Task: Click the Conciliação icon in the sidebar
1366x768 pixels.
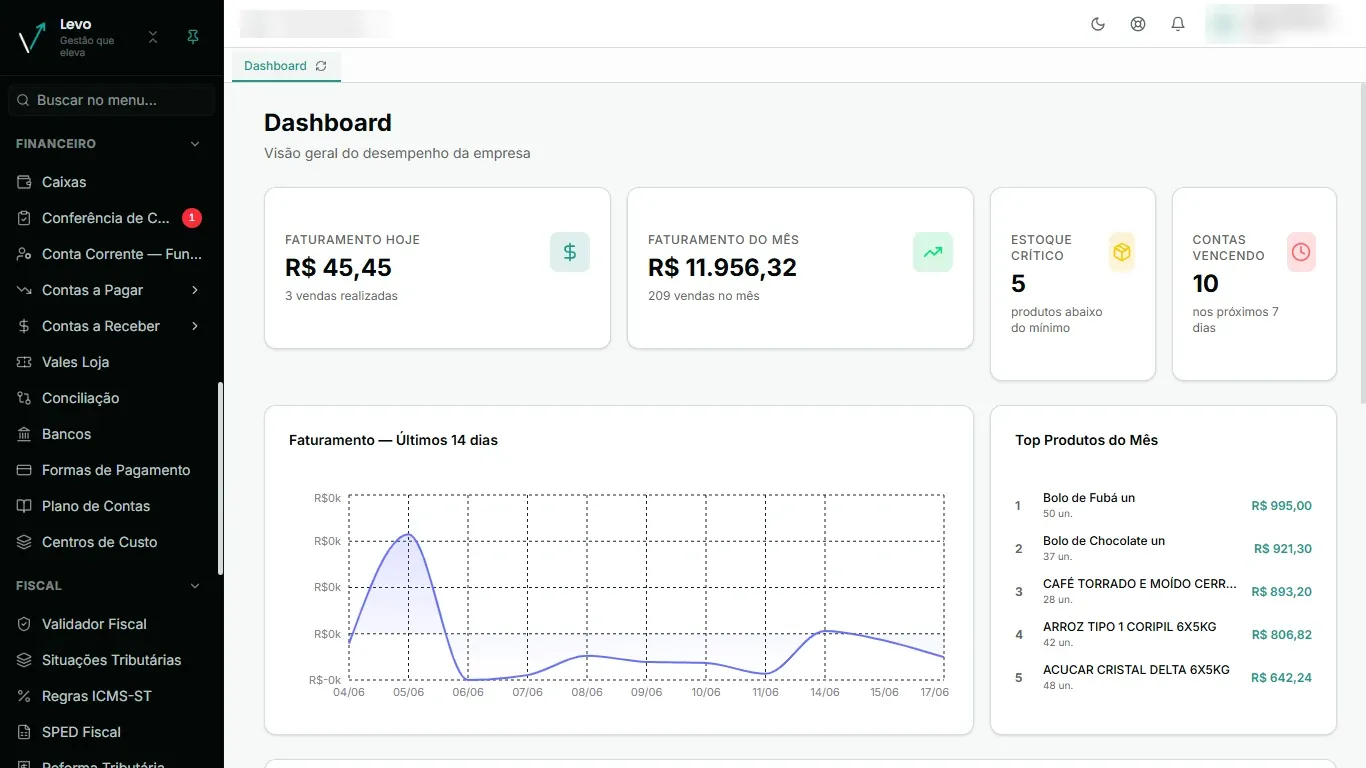Action: 24,398
